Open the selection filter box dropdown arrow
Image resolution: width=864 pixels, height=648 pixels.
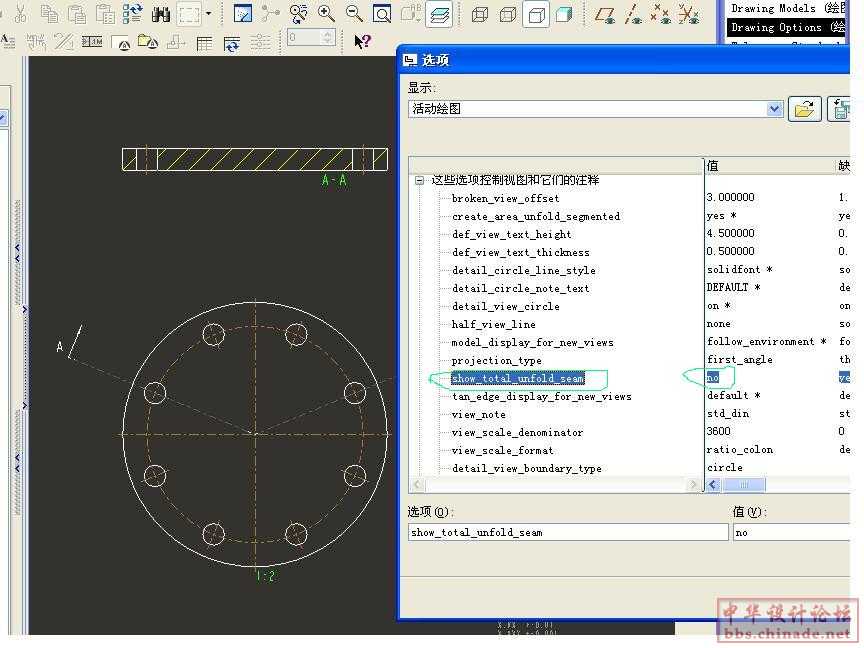[x=208, y=14]
